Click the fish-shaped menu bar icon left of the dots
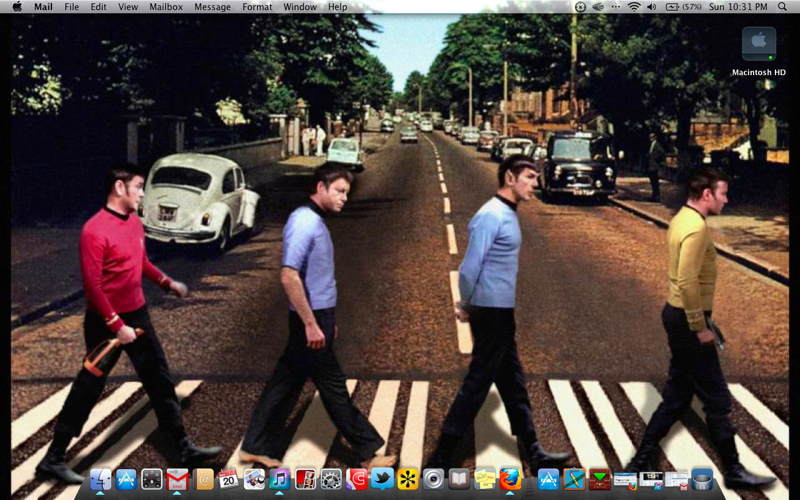The width and height of the screenshot is (800, 500). point(598,7)
